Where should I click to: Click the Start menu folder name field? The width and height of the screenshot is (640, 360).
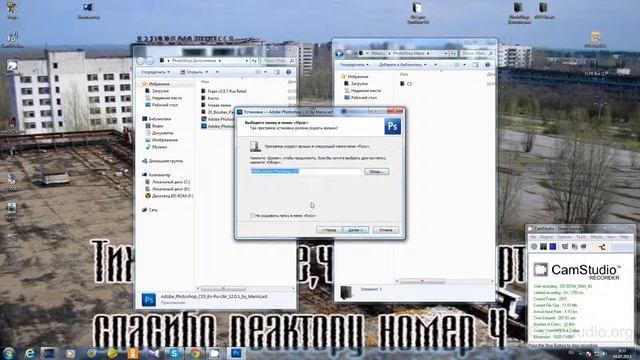(306, 171)
